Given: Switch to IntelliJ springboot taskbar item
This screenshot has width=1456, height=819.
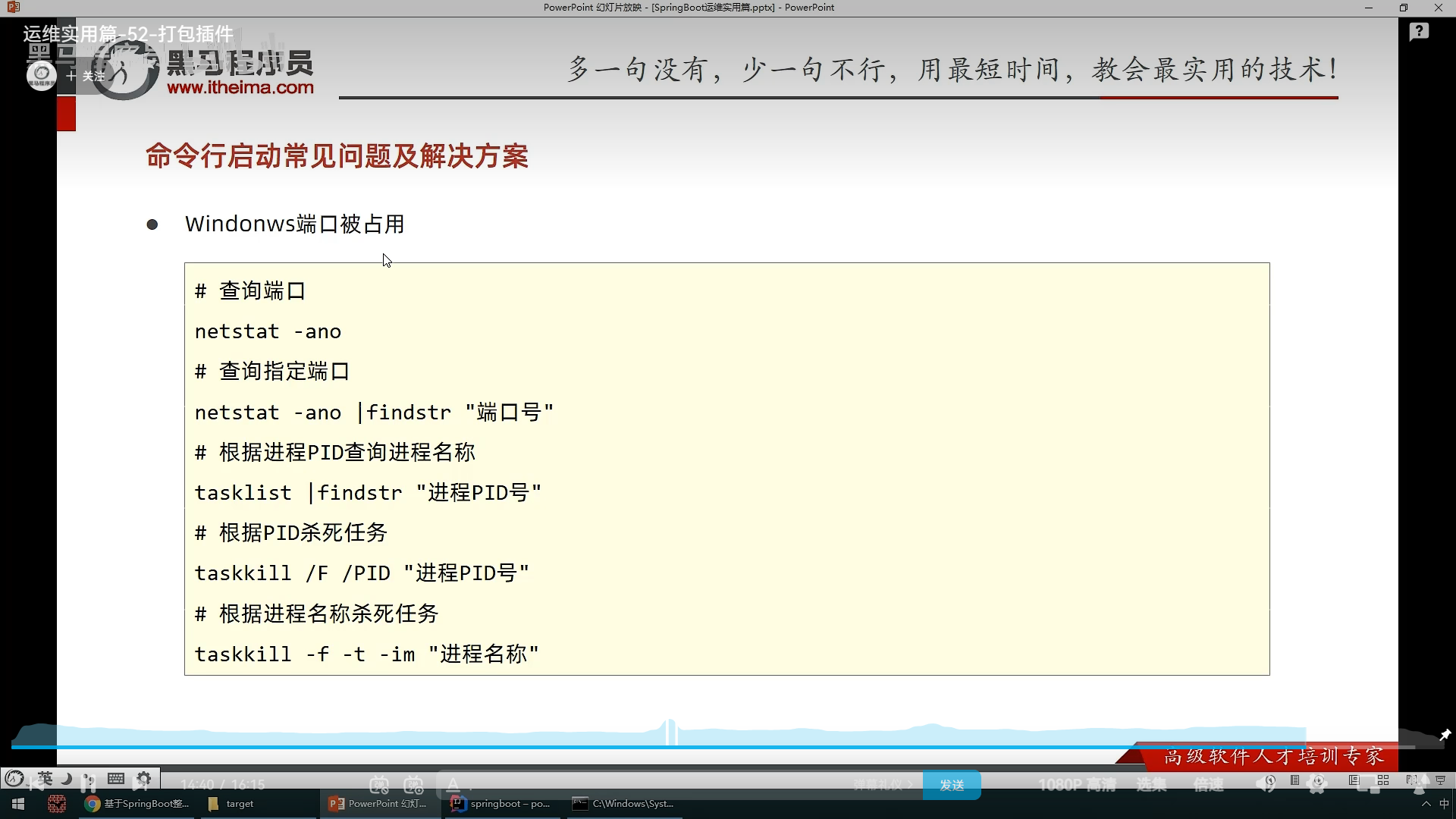Looking at the screenshot, I should [501, 804].
